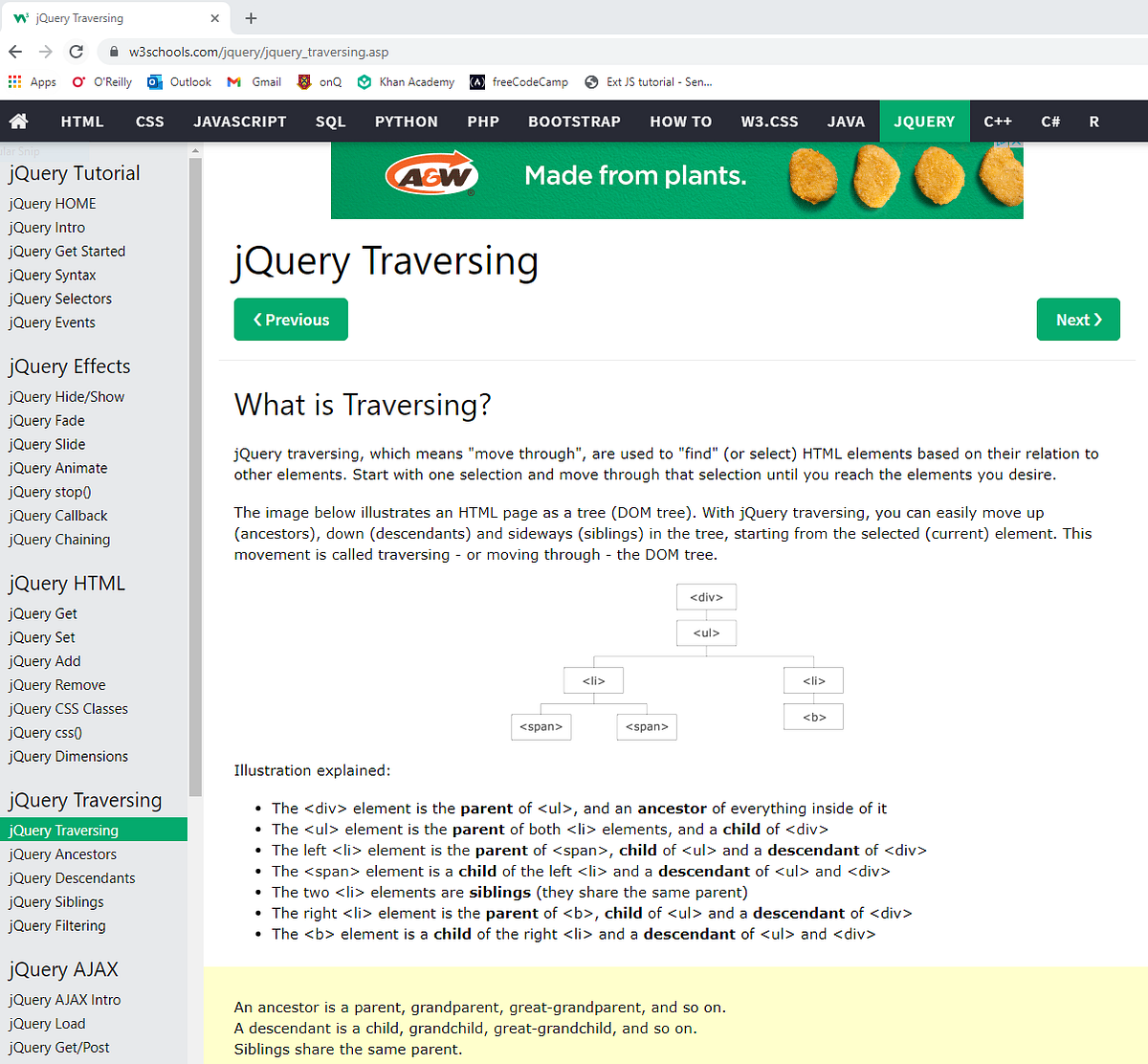Open the Khan Academy bookmark

click(x=406, y=82)
